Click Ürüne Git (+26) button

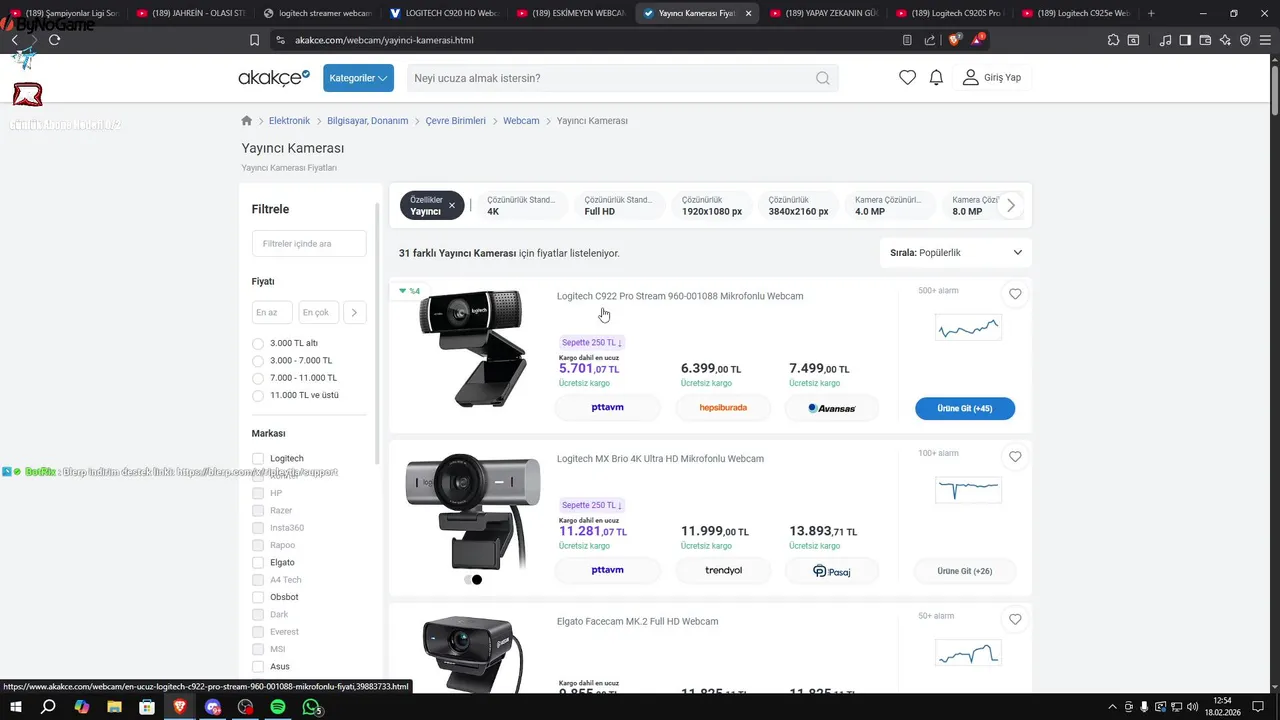tap(965, 571)
